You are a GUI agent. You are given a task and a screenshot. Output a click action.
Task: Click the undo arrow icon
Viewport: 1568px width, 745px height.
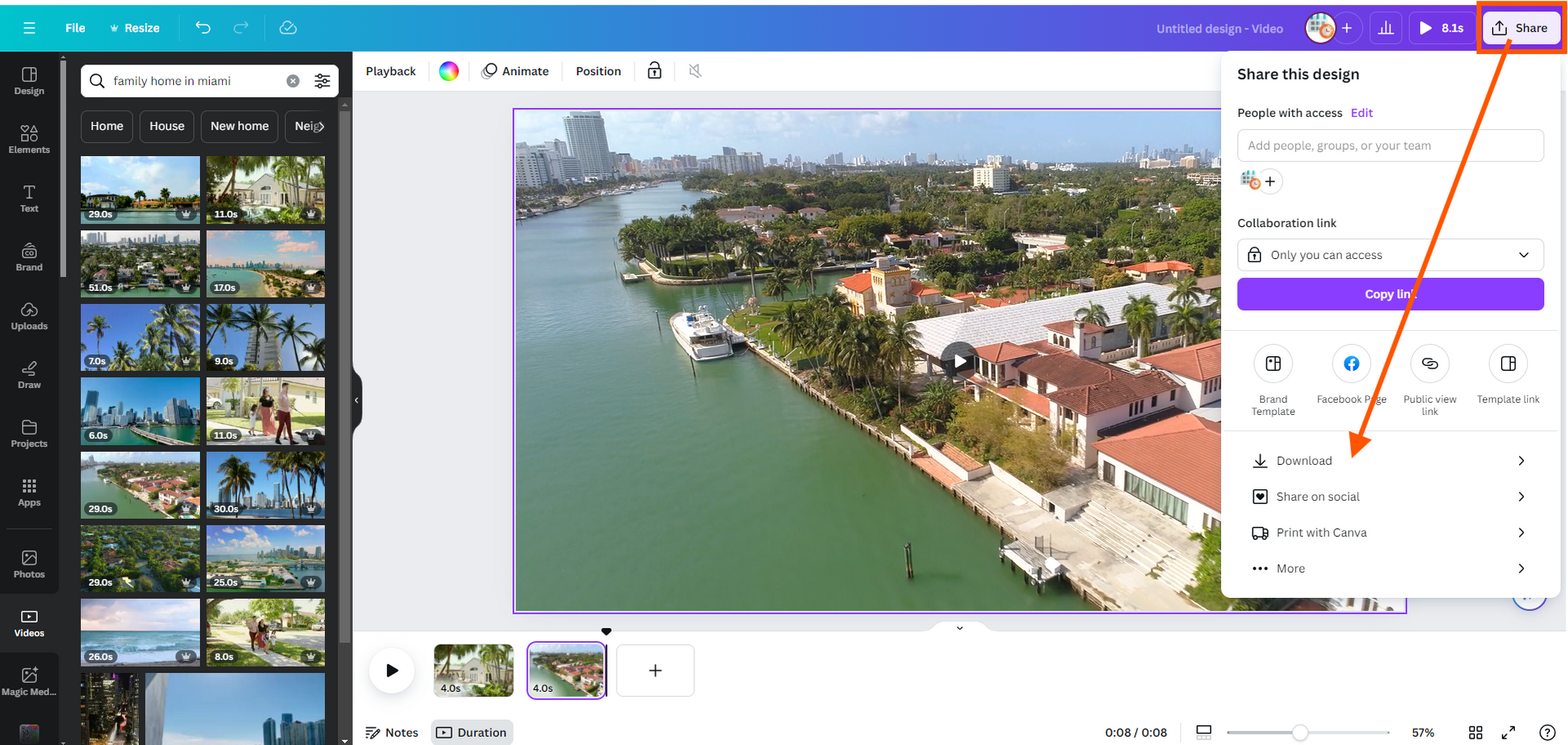[x=203, y=28]
